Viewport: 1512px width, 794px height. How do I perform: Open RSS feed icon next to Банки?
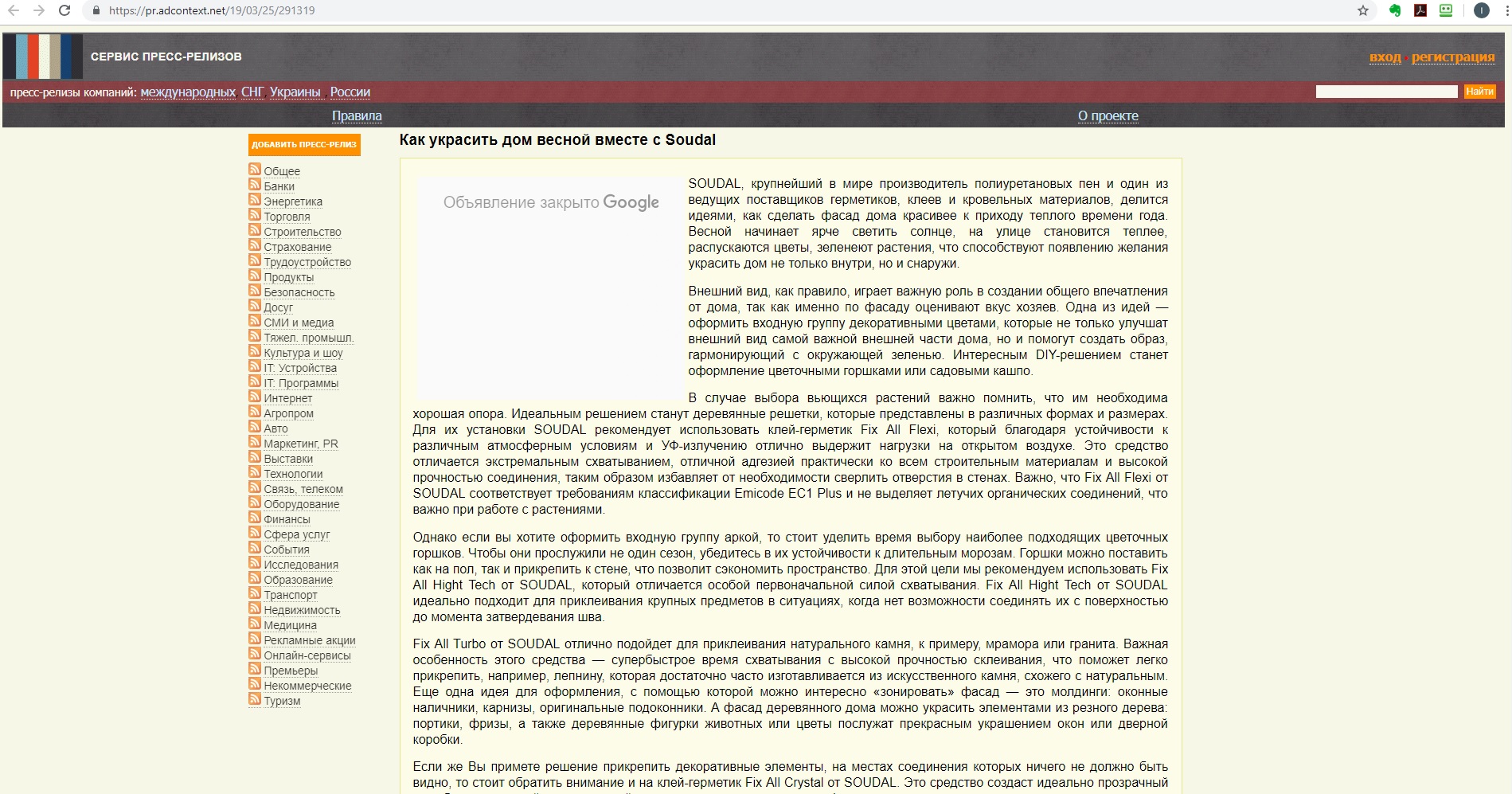(x=255, y=184)
